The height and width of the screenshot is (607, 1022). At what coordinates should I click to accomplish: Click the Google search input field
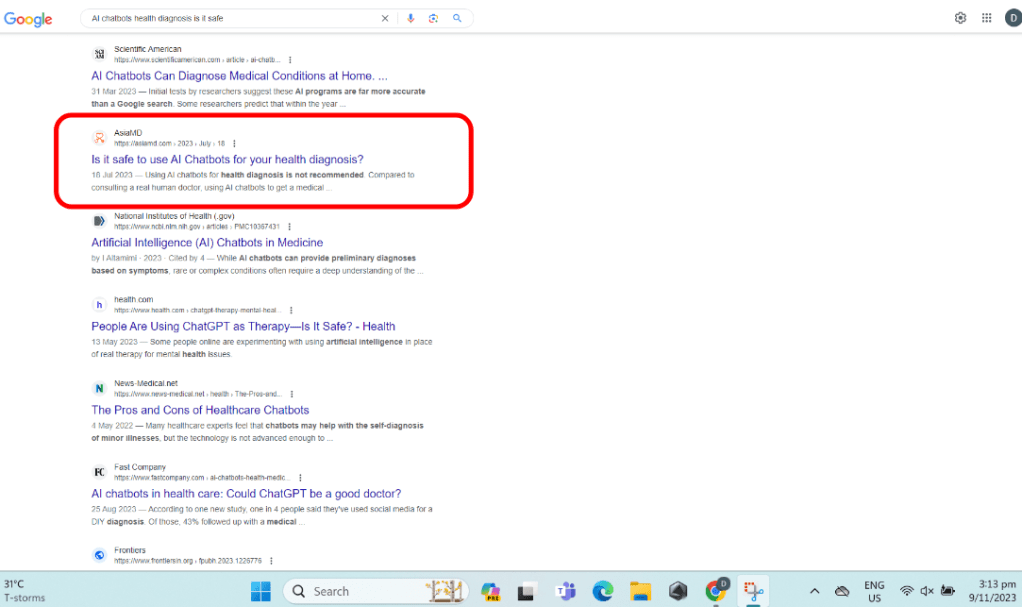[230, 18]
